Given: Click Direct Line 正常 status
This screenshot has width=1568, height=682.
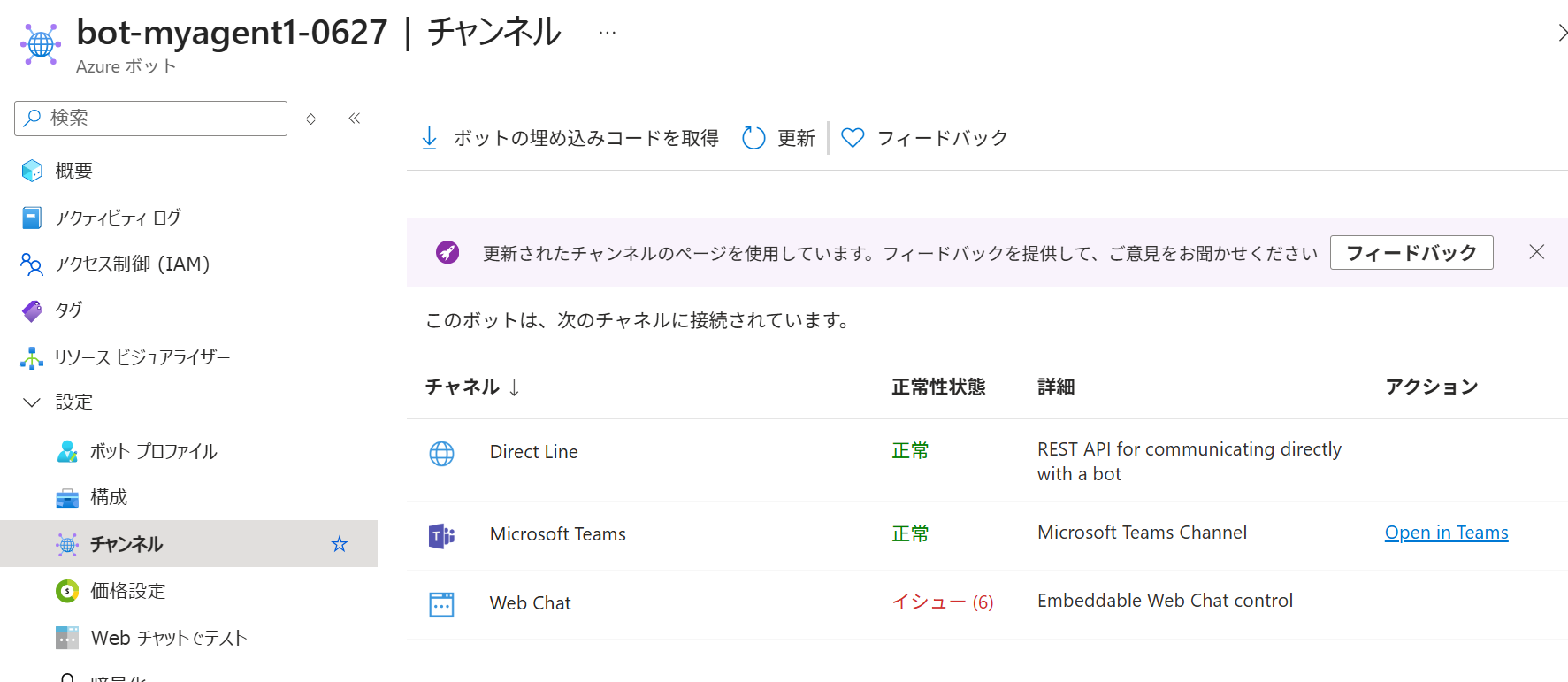Looking at the screenshot, I should 910,451.
